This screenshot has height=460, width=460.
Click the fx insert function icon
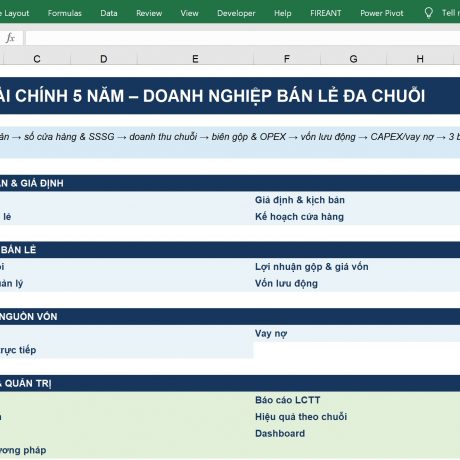[10, 38]
